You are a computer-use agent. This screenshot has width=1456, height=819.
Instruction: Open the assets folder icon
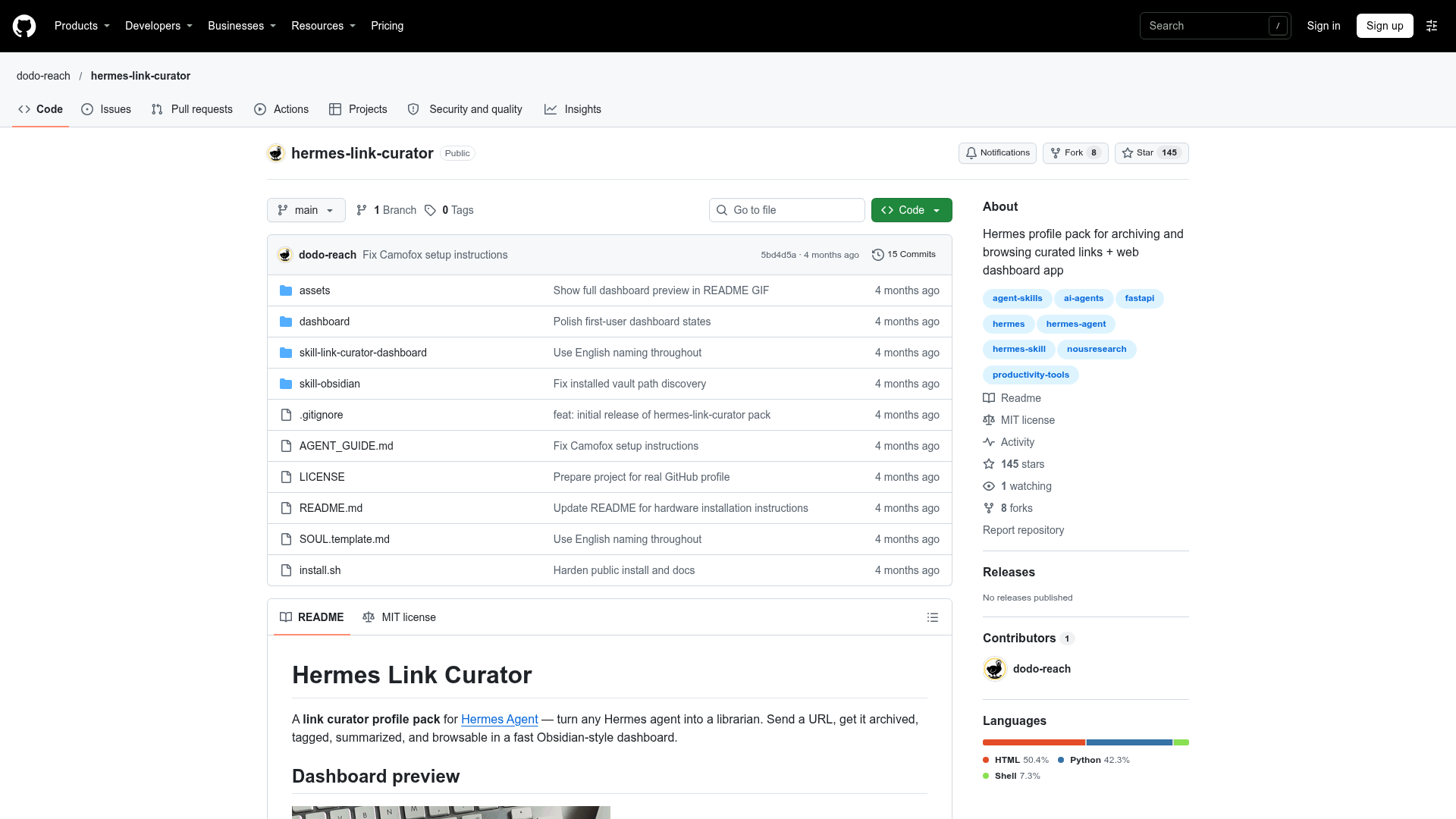coord(286,290)
